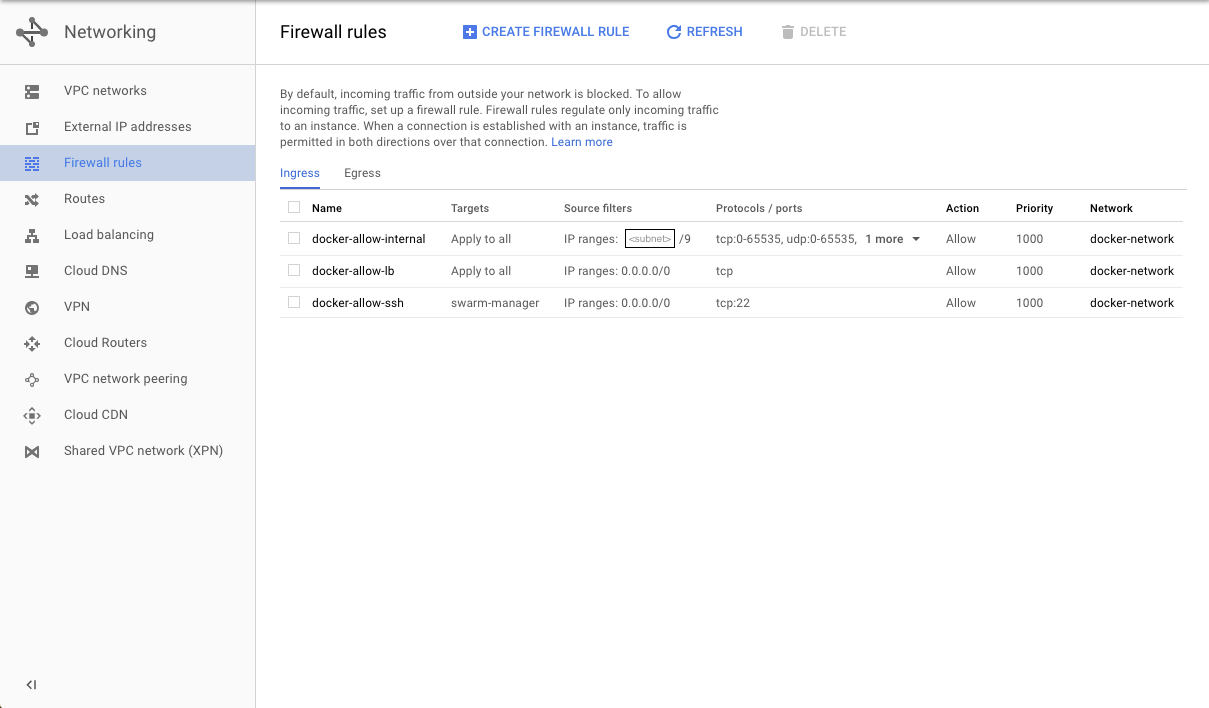Click the Load balancing icon
Image resolution: width=1209 pixels, height=708 pixels.
(x=32, y=235)
